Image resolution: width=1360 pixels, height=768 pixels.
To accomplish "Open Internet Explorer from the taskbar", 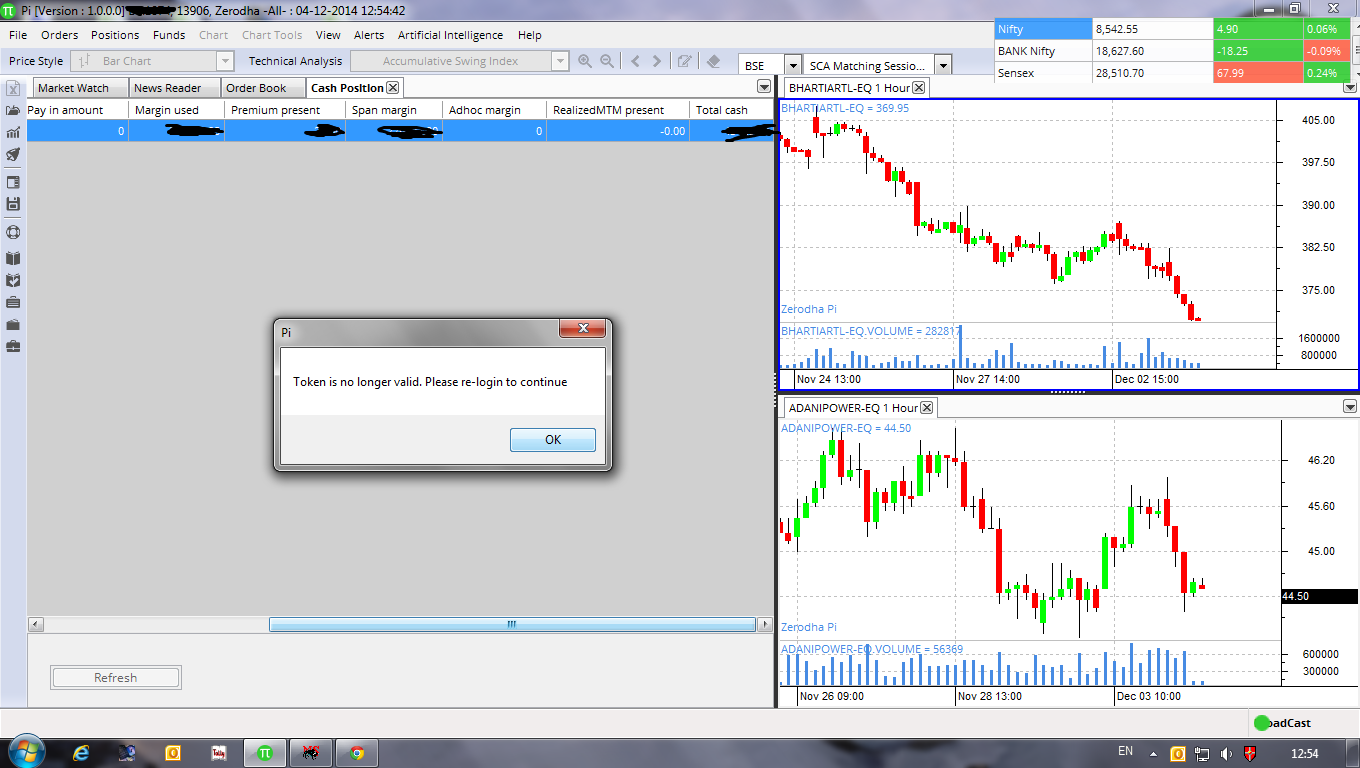I will click(x=82, y=752).
